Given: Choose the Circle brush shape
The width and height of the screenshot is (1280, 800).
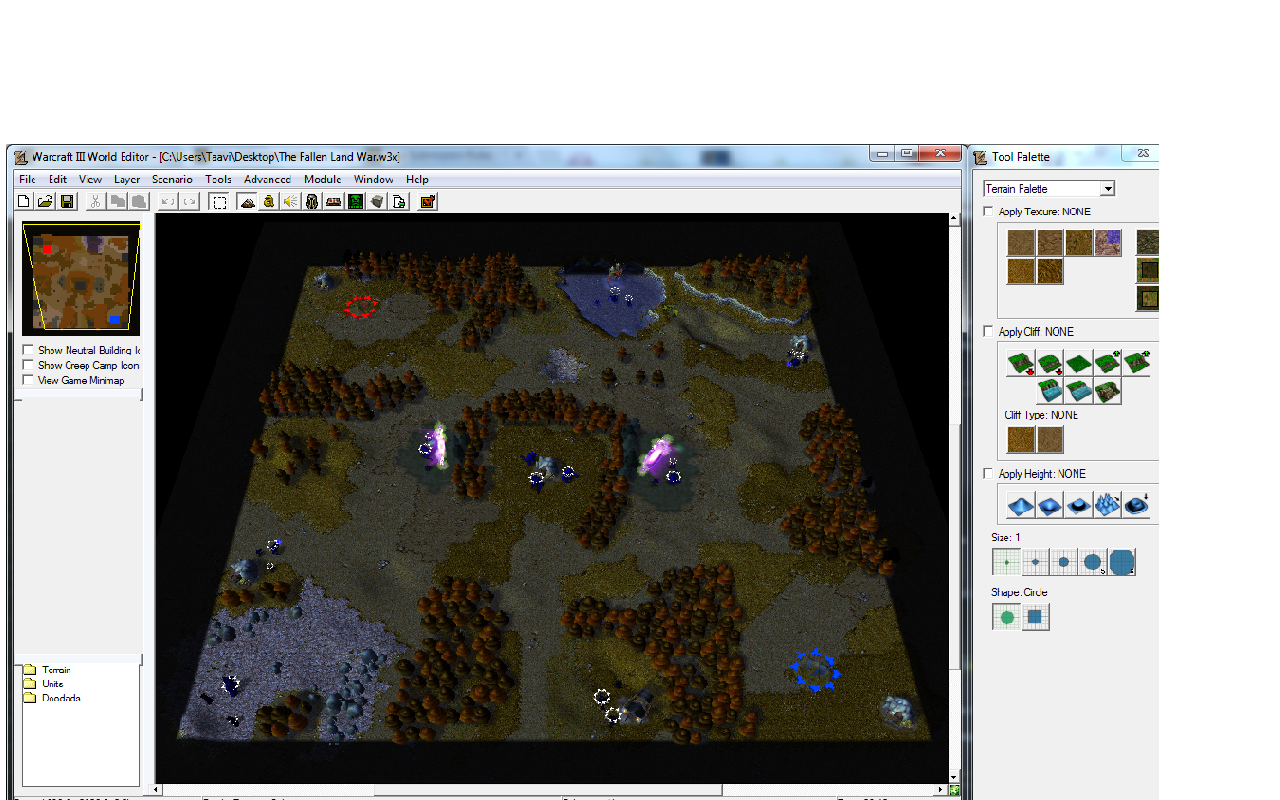Looking at the screenshot, I should coord(1007,617).
